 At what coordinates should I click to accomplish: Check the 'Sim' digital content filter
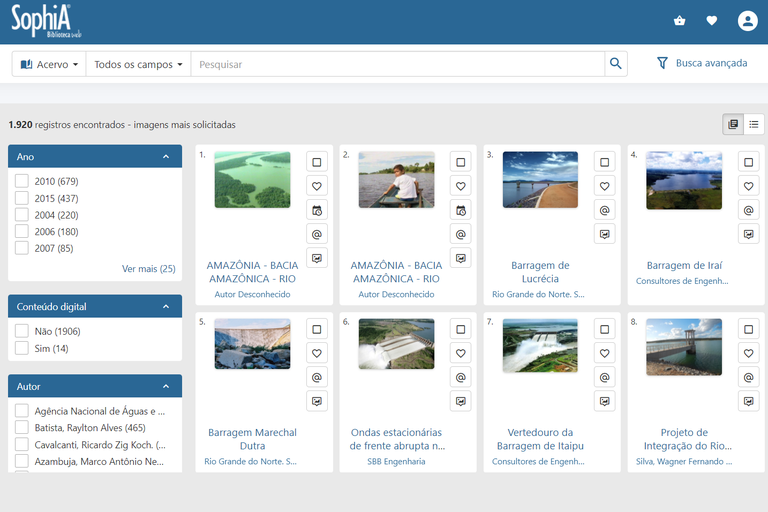point(22,348)
